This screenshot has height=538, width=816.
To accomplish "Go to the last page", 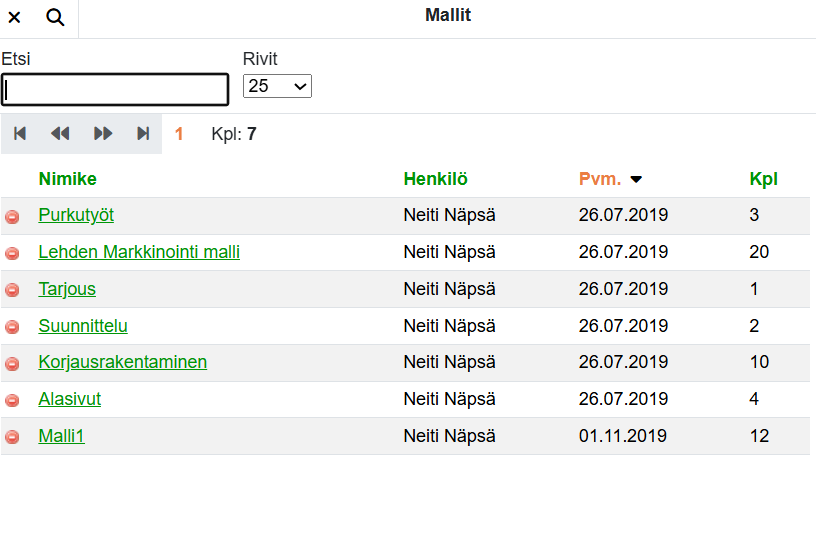I will [x=143, y=134].
